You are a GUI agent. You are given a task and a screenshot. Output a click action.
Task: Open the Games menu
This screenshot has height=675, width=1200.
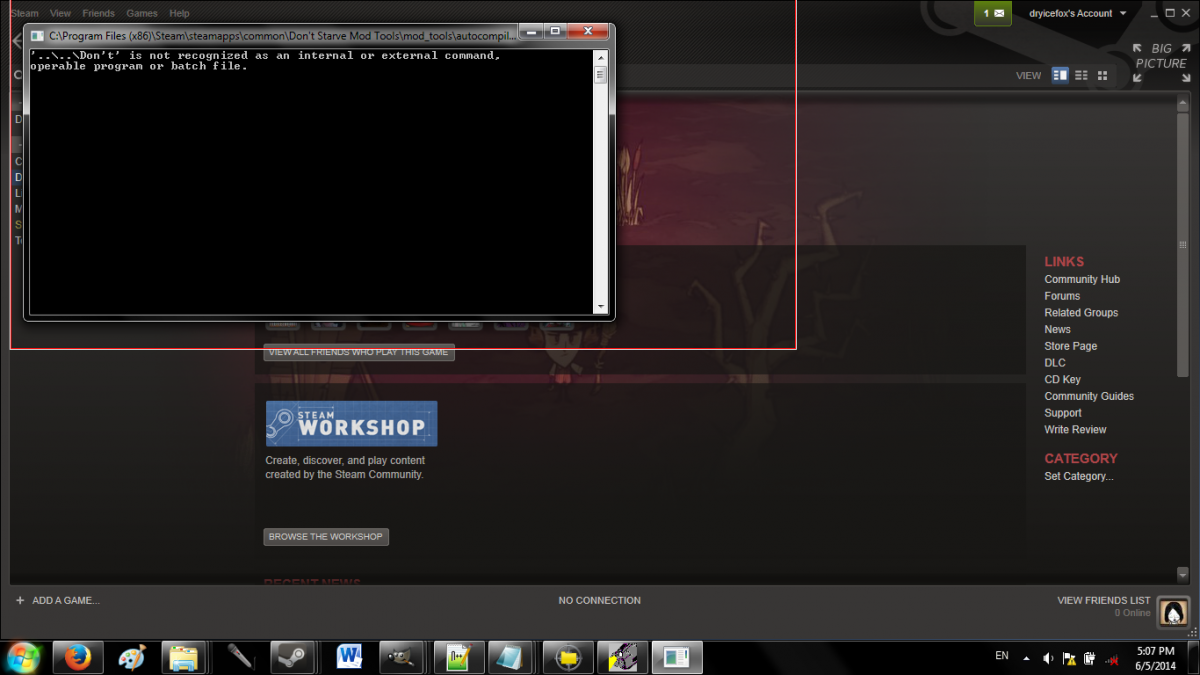pyautogui.click(x=142, y=13)
